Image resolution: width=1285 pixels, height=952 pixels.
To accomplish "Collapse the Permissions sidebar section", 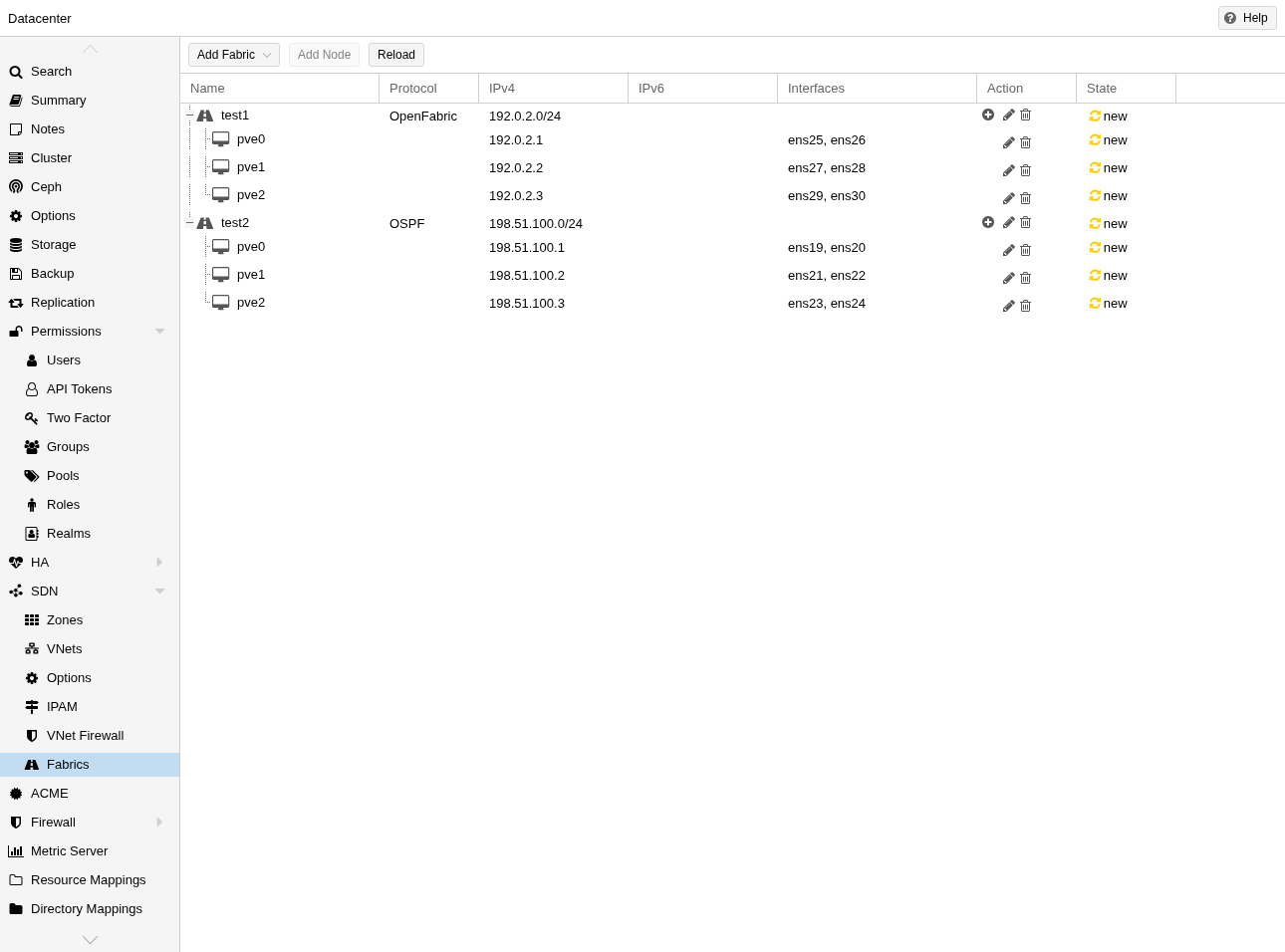I will click(x=159, y=332).
